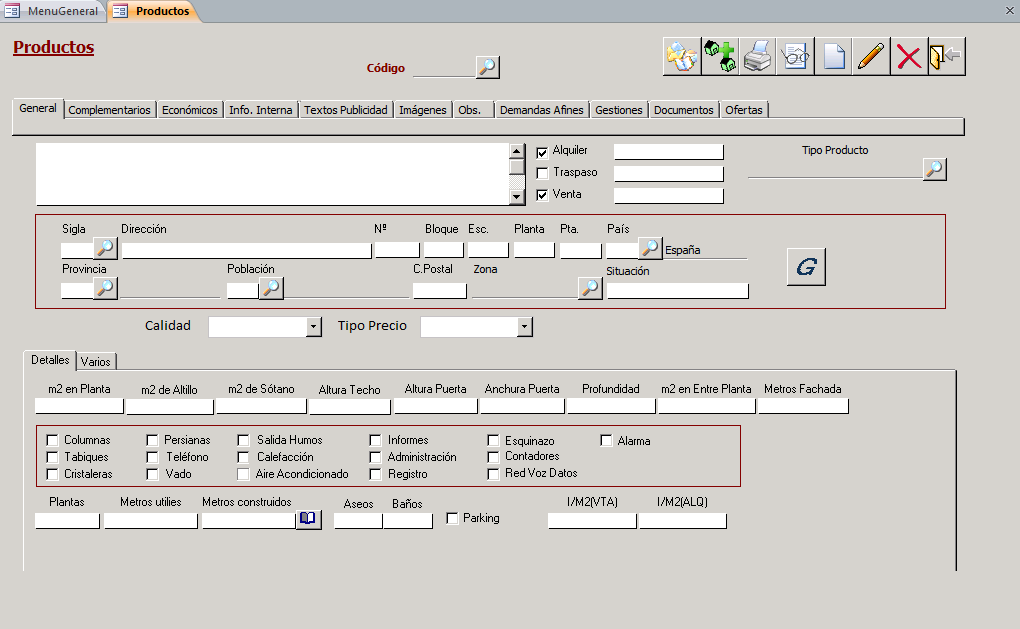Uncheck the Venta checkbox
Image resolution: width=1020 pixels, height=629 pixels.
542,195
